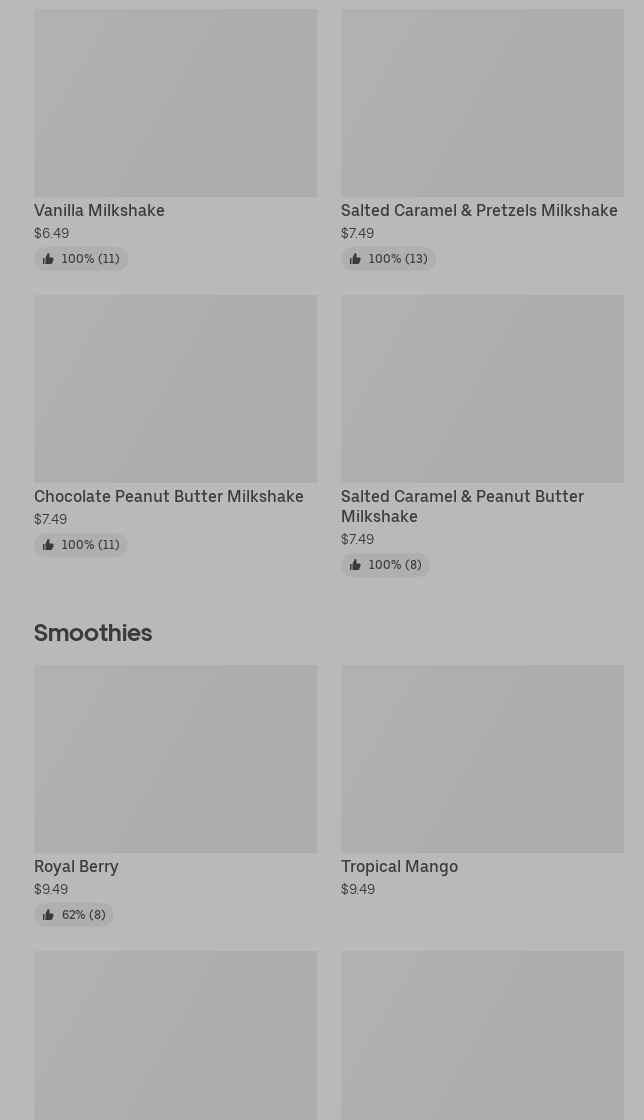Click the $9.49 price under Tropical Mango
Screen dimensions: 644x1120
point(358,889)
